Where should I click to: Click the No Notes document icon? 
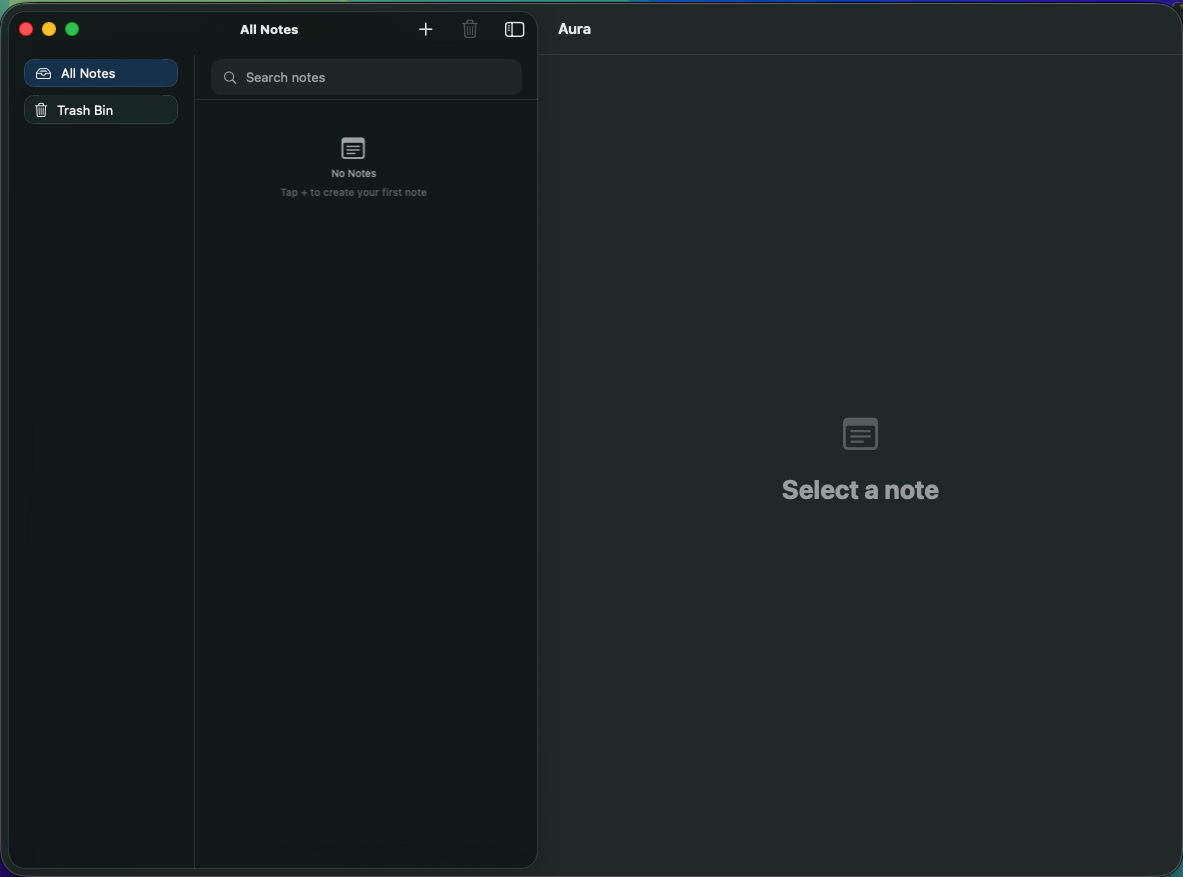coord(353,148)
